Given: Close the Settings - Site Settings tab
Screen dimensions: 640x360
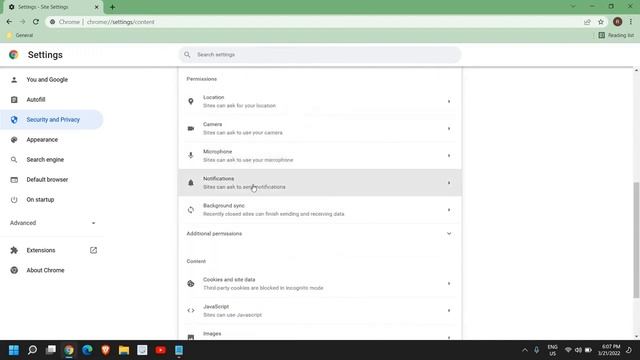Looking at the screenshot, I should tap(97, 7).
